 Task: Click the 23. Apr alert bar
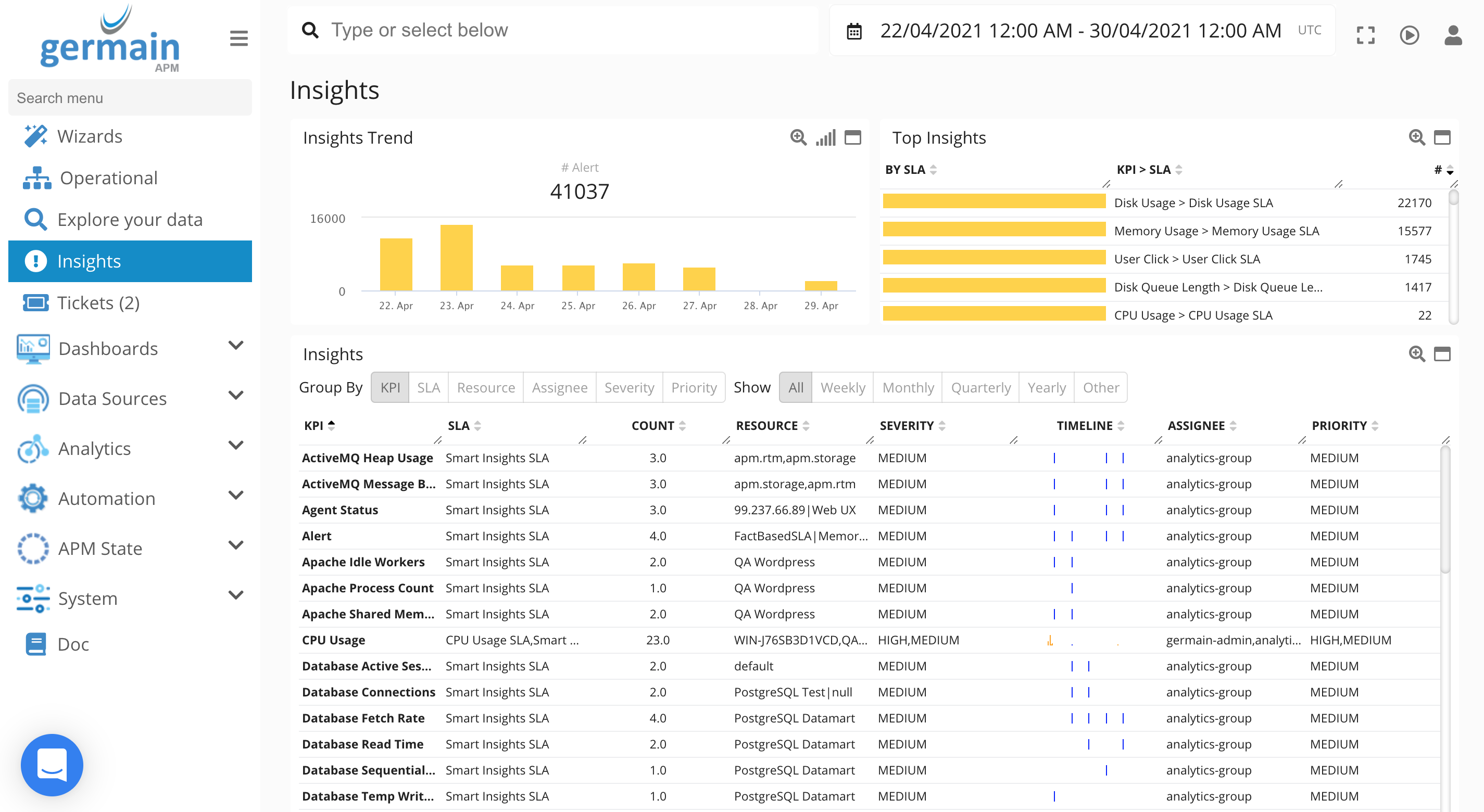(456, 258)
